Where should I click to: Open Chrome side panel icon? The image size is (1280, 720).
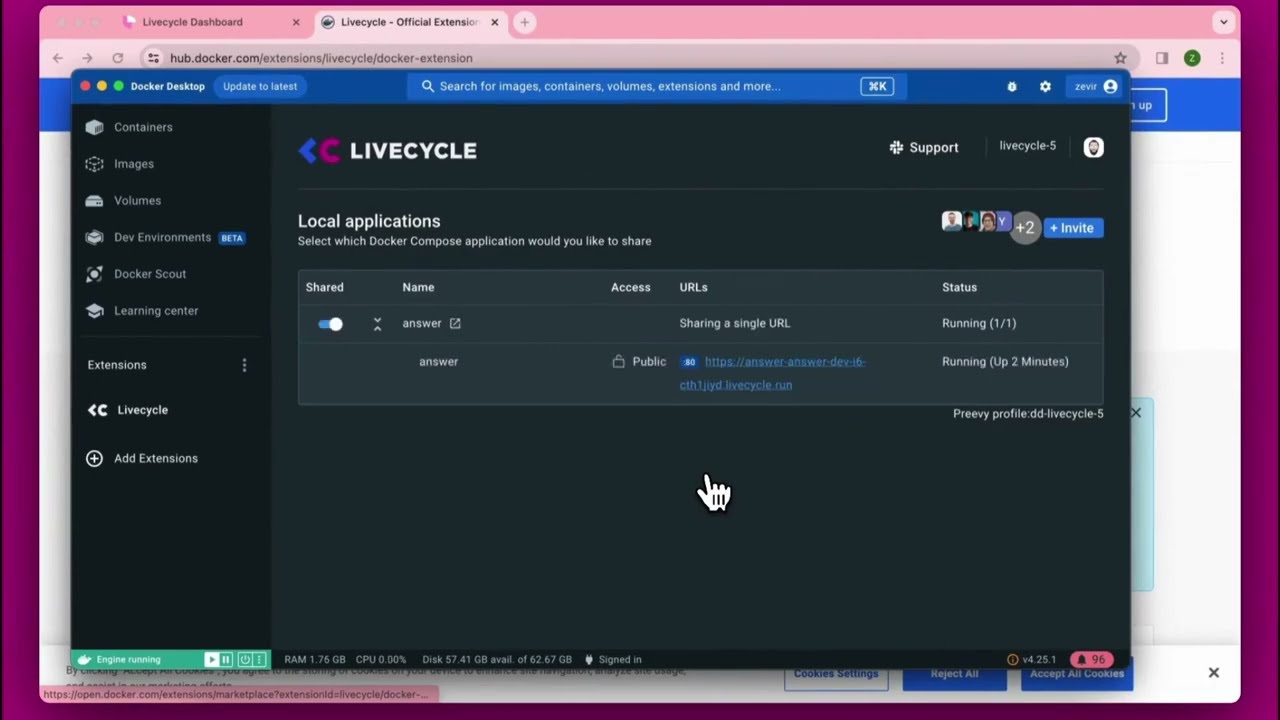click(1161, 58)
